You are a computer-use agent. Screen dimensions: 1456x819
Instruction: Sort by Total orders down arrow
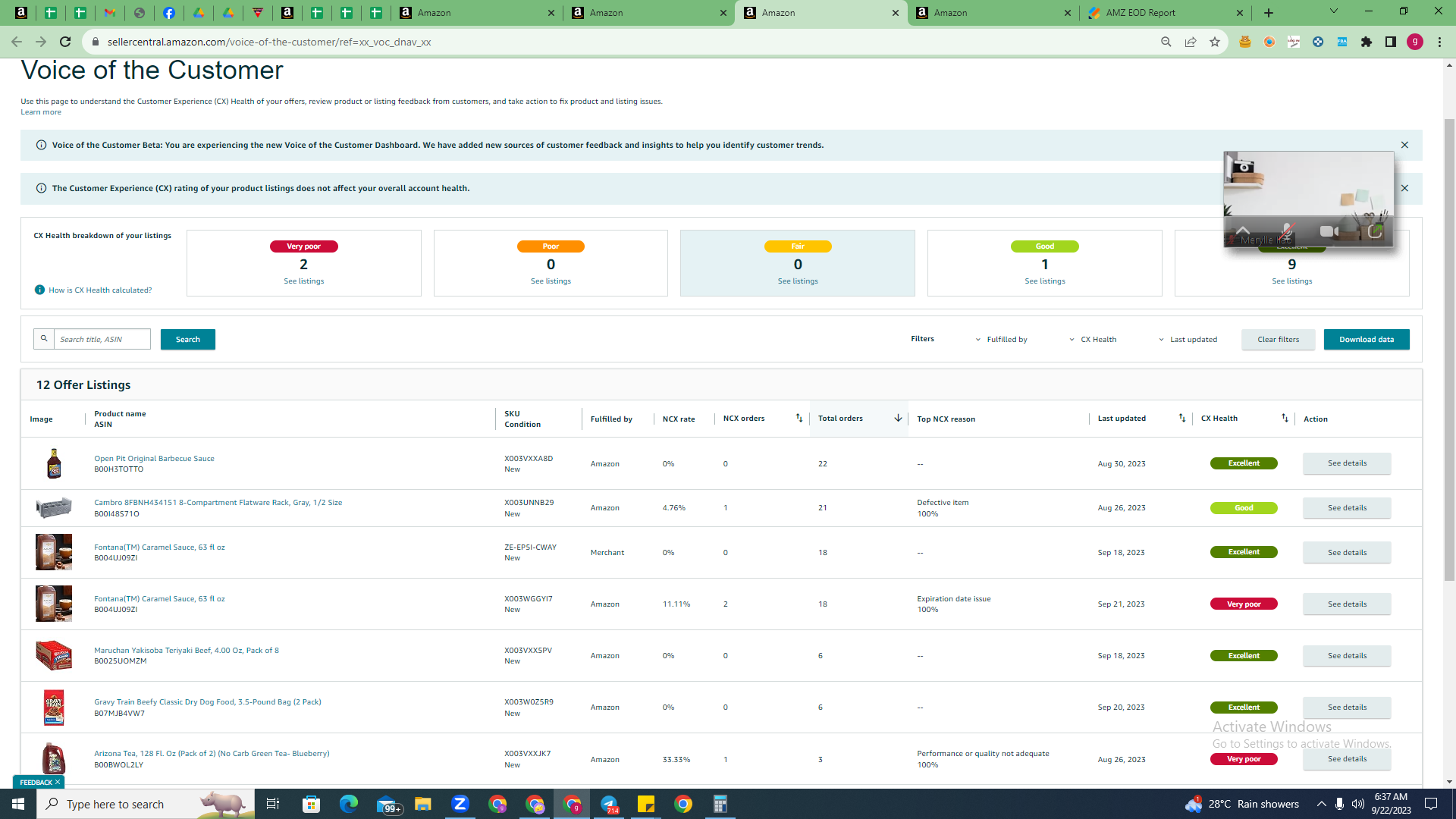(x=898, y=418)
